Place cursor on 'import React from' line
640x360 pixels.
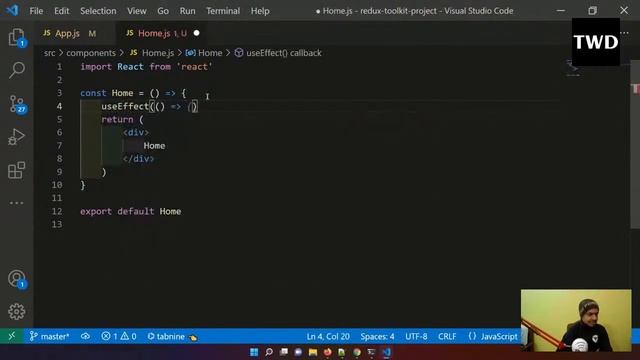click(x=146, y=67)
